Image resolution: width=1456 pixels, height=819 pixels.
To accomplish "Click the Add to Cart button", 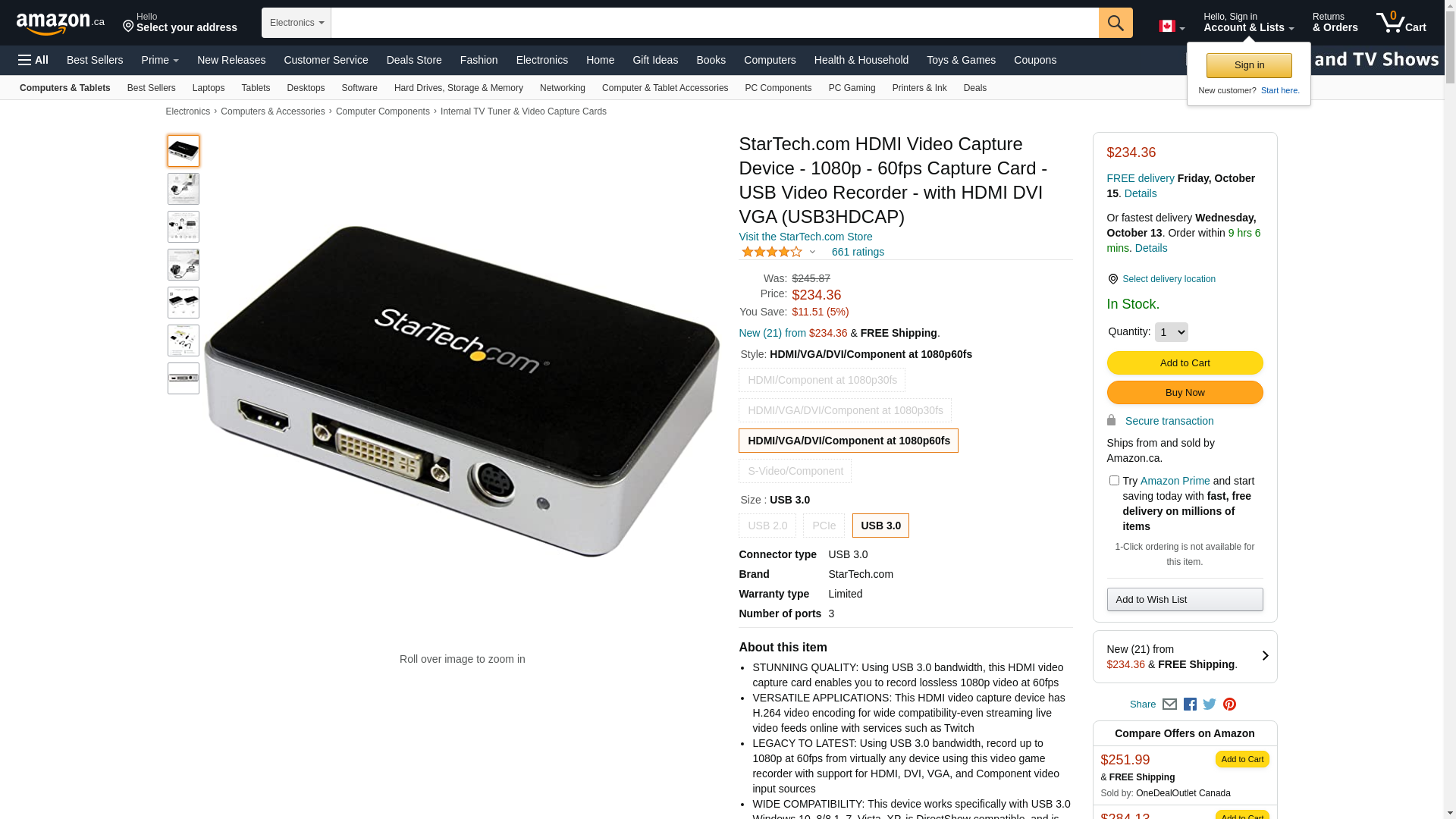I will click(1185, 362).
